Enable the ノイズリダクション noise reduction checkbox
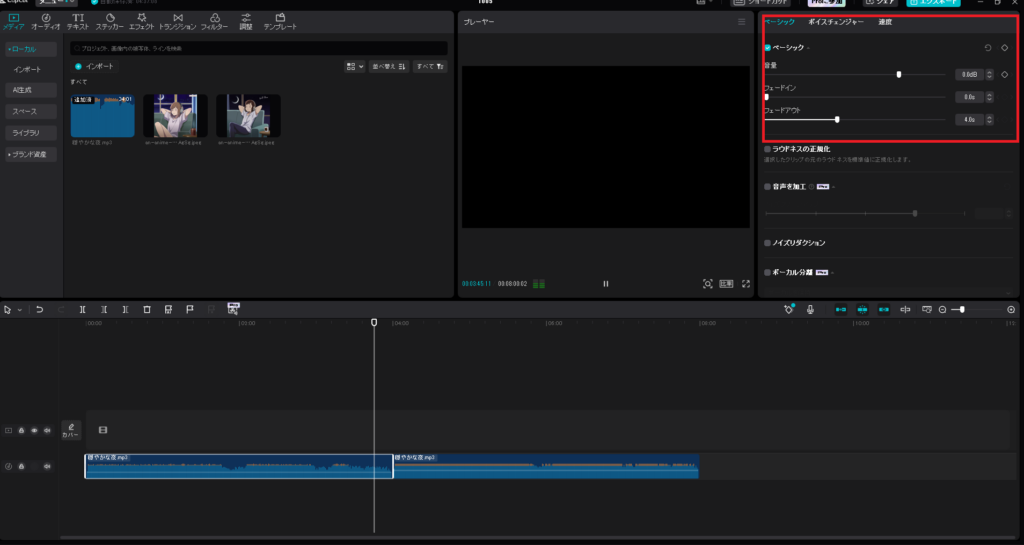 [767, 243]
